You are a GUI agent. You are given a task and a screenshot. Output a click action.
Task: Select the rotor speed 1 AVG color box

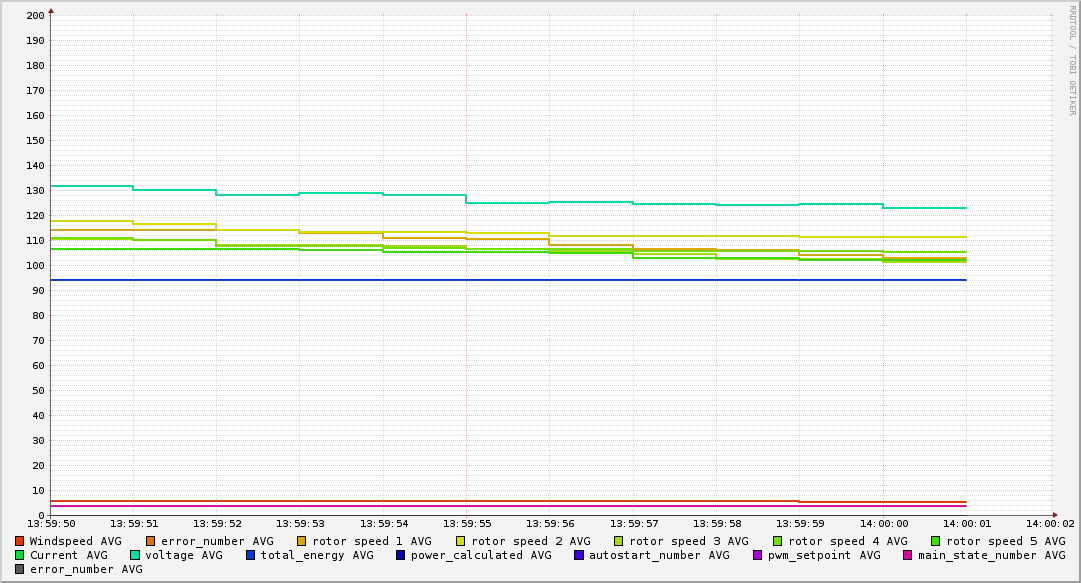tap(302, 541)
